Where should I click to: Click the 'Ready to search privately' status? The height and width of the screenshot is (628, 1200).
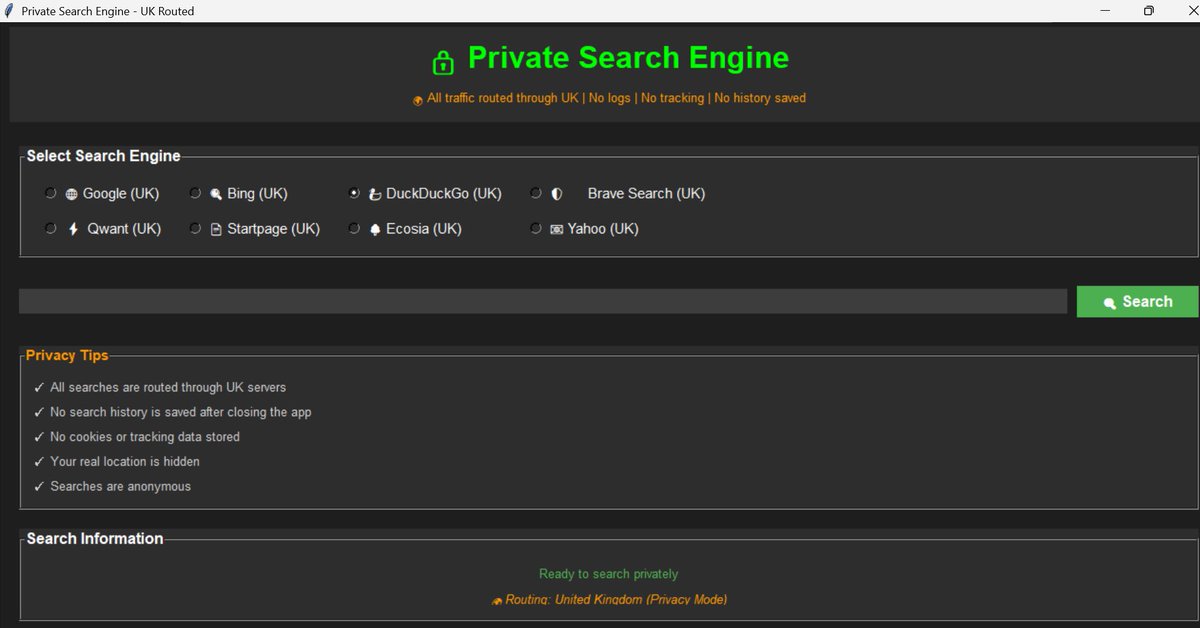608,574
